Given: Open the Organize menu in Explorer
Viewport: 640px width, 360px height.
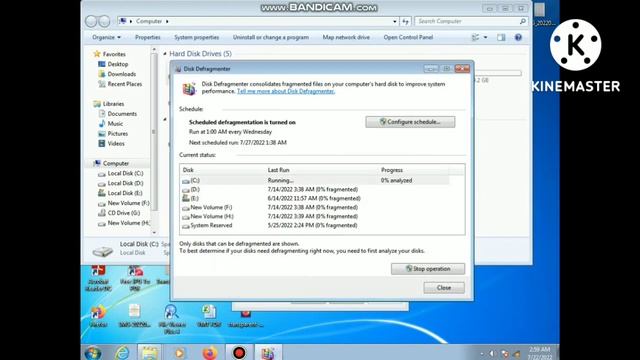Looking at the screenshot, I should [x=106, y=37].
